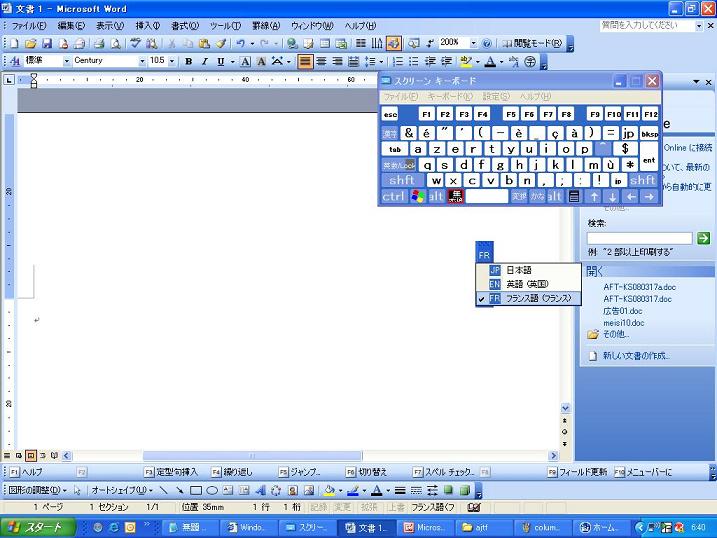The height and width of the screenshot is (538, 717).
Task: Open meisi10.doc from task pane
Action: (x=624, y=323)
